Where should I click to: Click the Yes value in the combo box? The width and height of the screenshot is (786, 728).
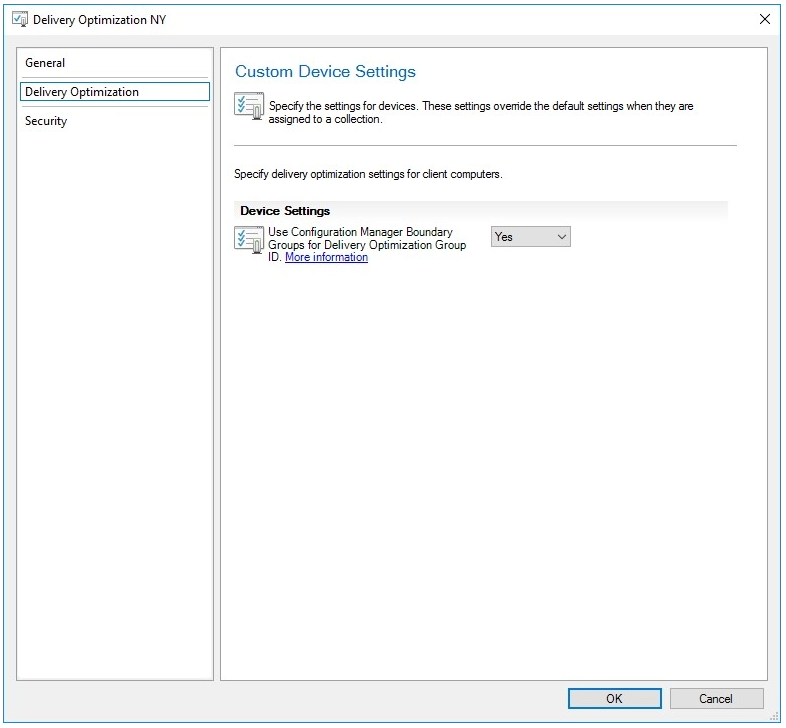521,237
